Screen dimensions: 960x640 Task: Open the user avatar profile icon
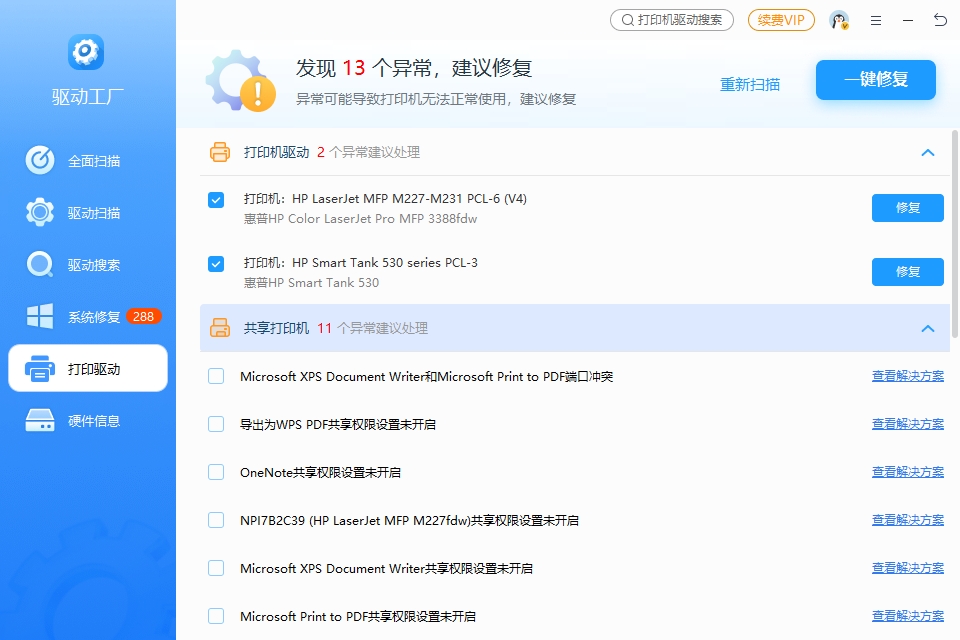pyautogui.click(x=839, y=20)
